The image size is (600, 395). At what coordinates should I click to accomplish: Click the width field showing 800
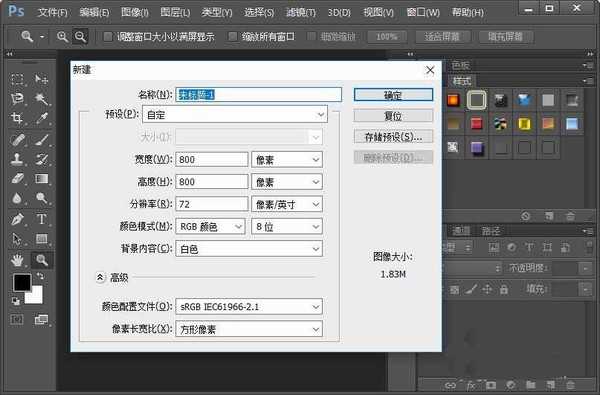212,159
